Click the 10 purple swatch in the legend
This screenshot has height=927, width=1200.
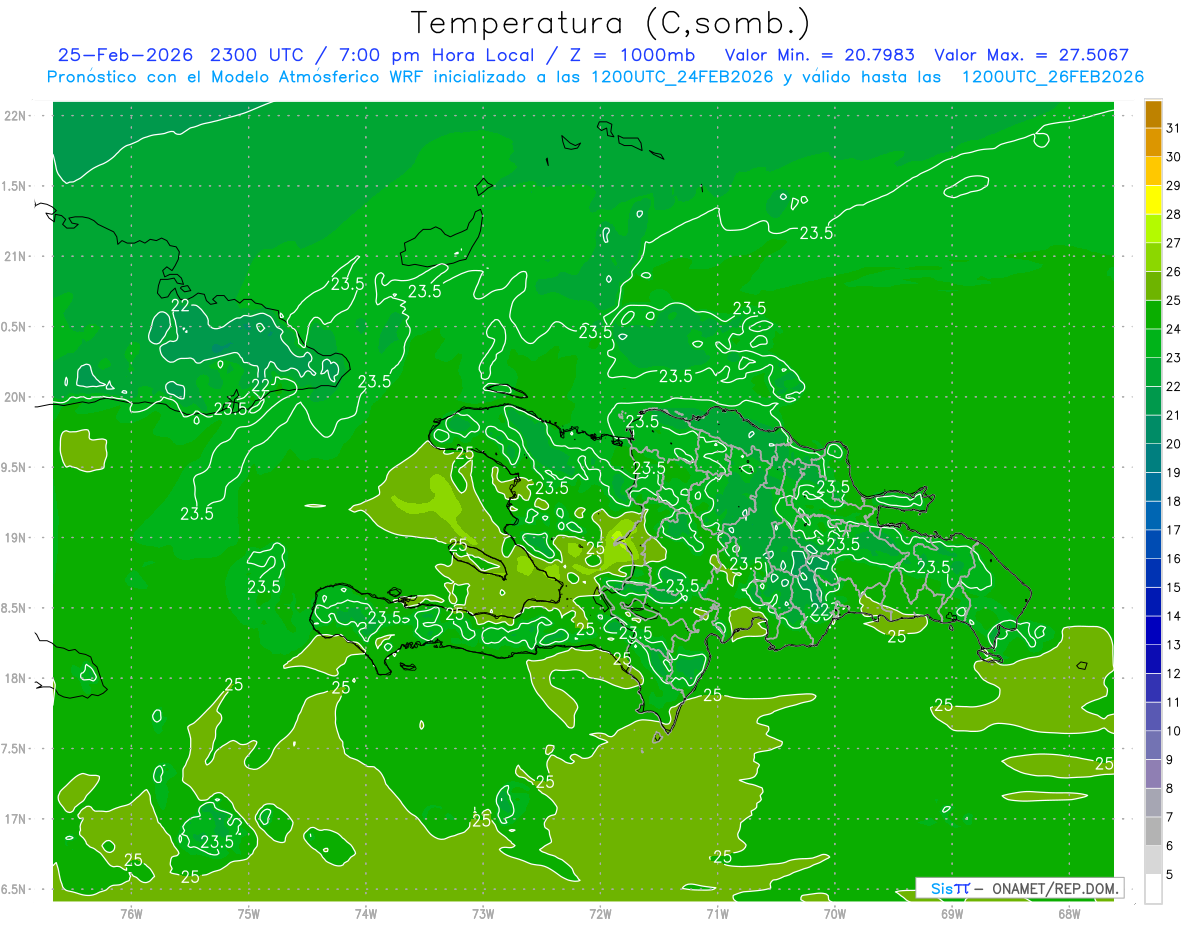[1153, 716]
